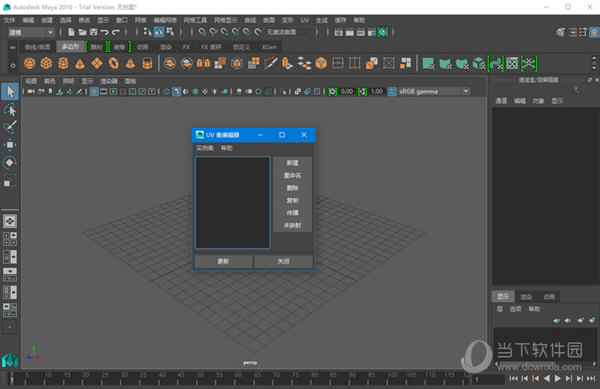
Task: Open the View menu in viewport panel
Action: tap(31, 81)
